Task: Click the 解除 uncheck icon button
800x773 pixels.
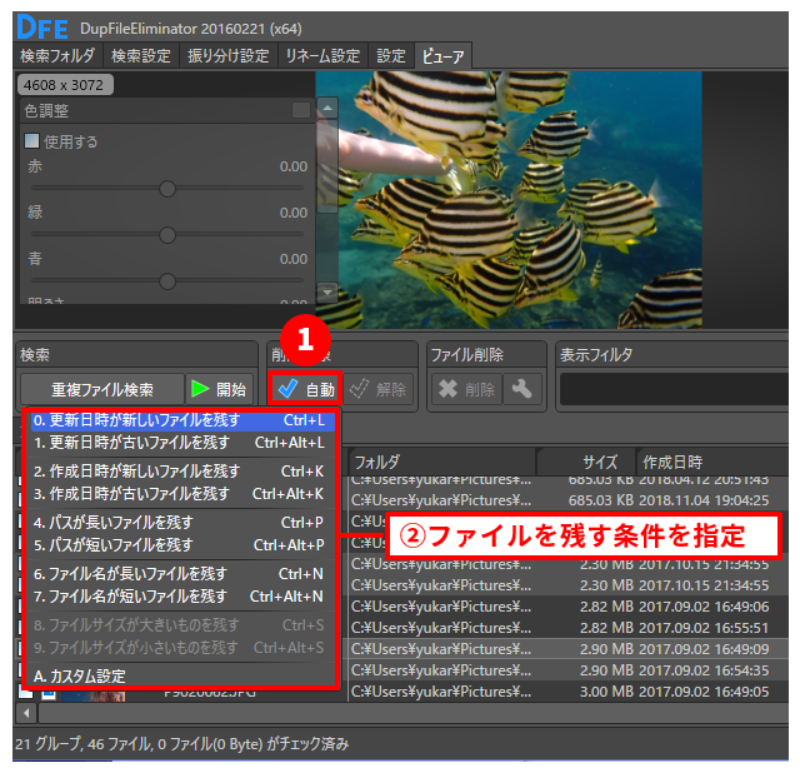Action: click(379, 389)
